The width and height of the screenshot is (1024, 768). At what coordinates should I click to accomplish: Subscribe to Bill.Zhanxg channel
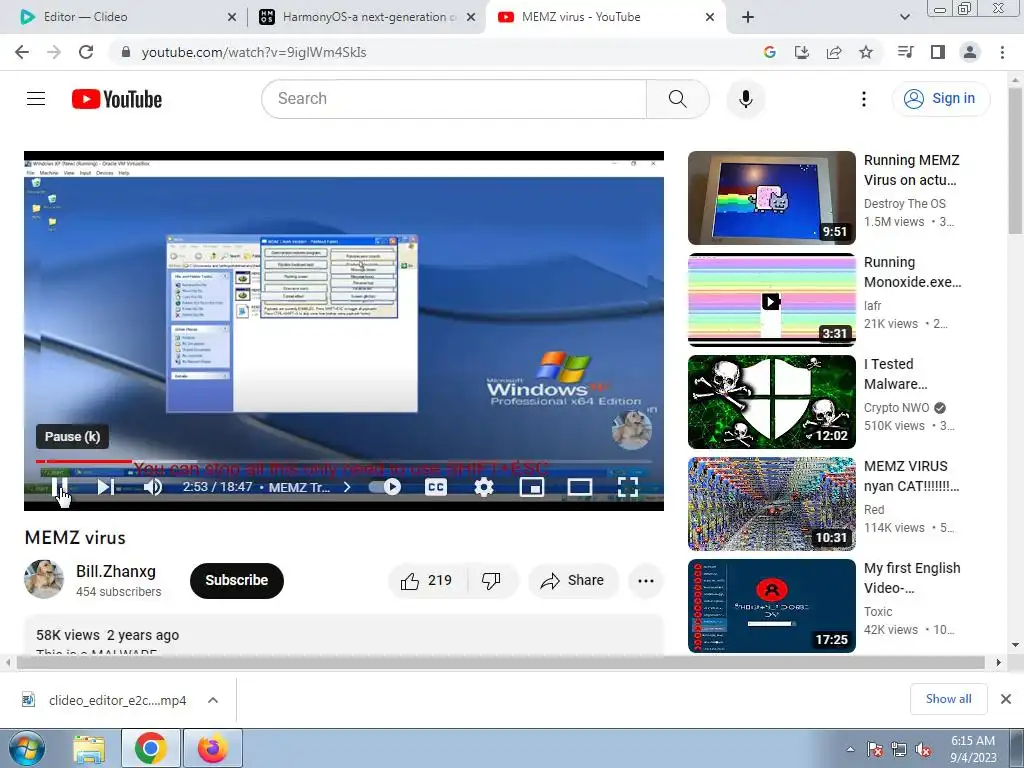tap(236, 581)
